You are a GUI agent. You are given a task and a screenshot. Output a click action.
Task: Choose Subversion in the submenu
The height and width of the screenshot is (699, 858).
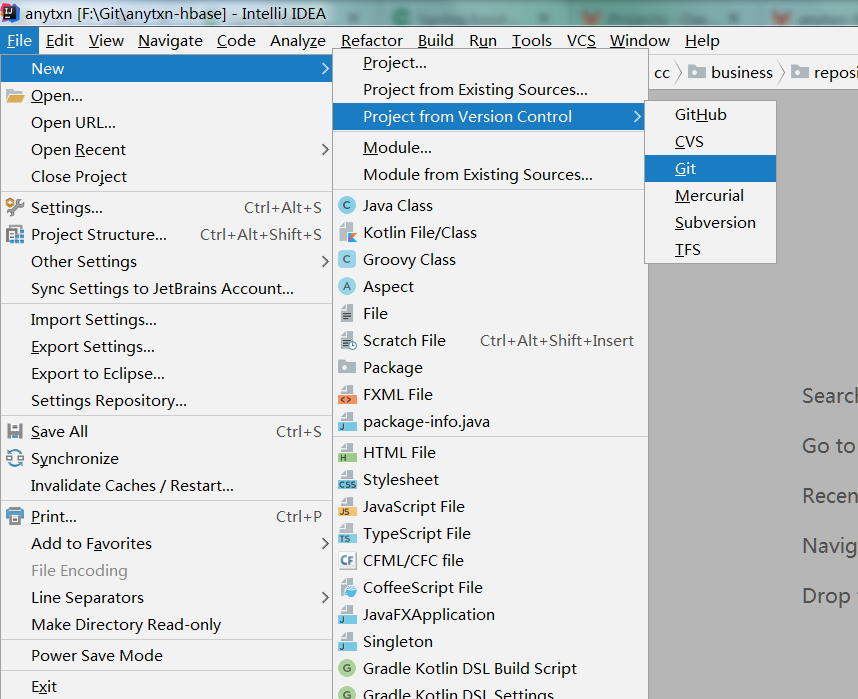(710, 222)
